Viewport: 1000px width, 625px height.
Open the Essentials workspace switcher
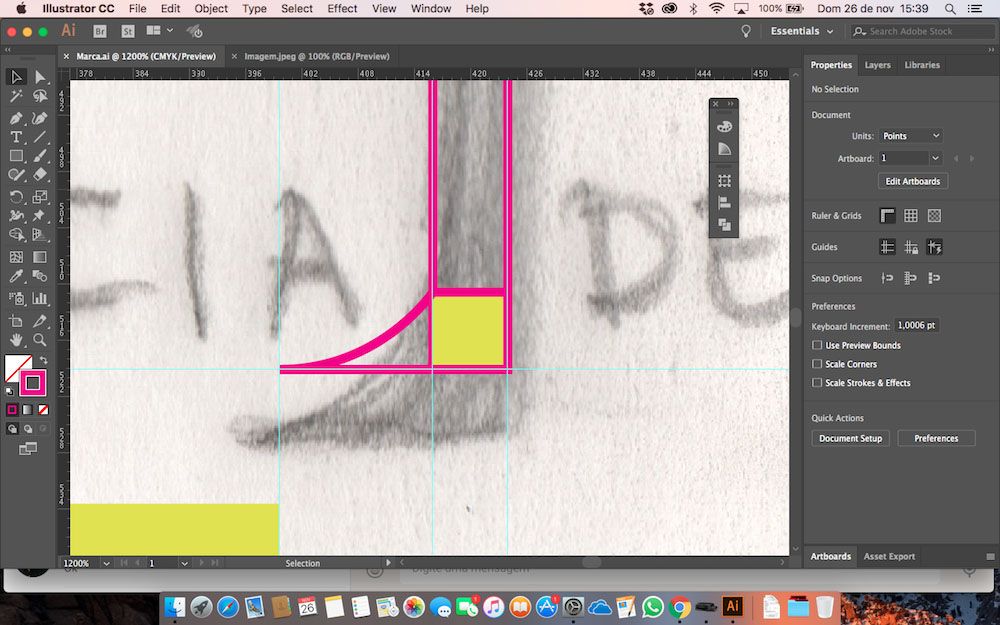(x=801, y=31)
